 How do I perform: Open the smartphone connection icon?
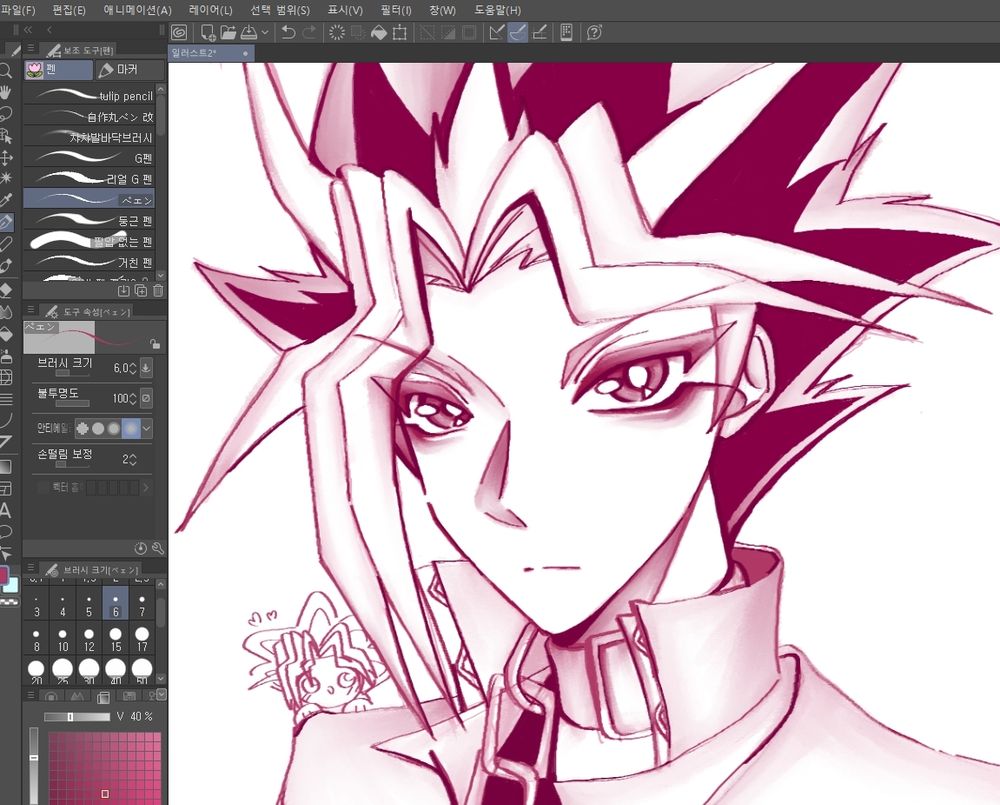pos(566,32)
